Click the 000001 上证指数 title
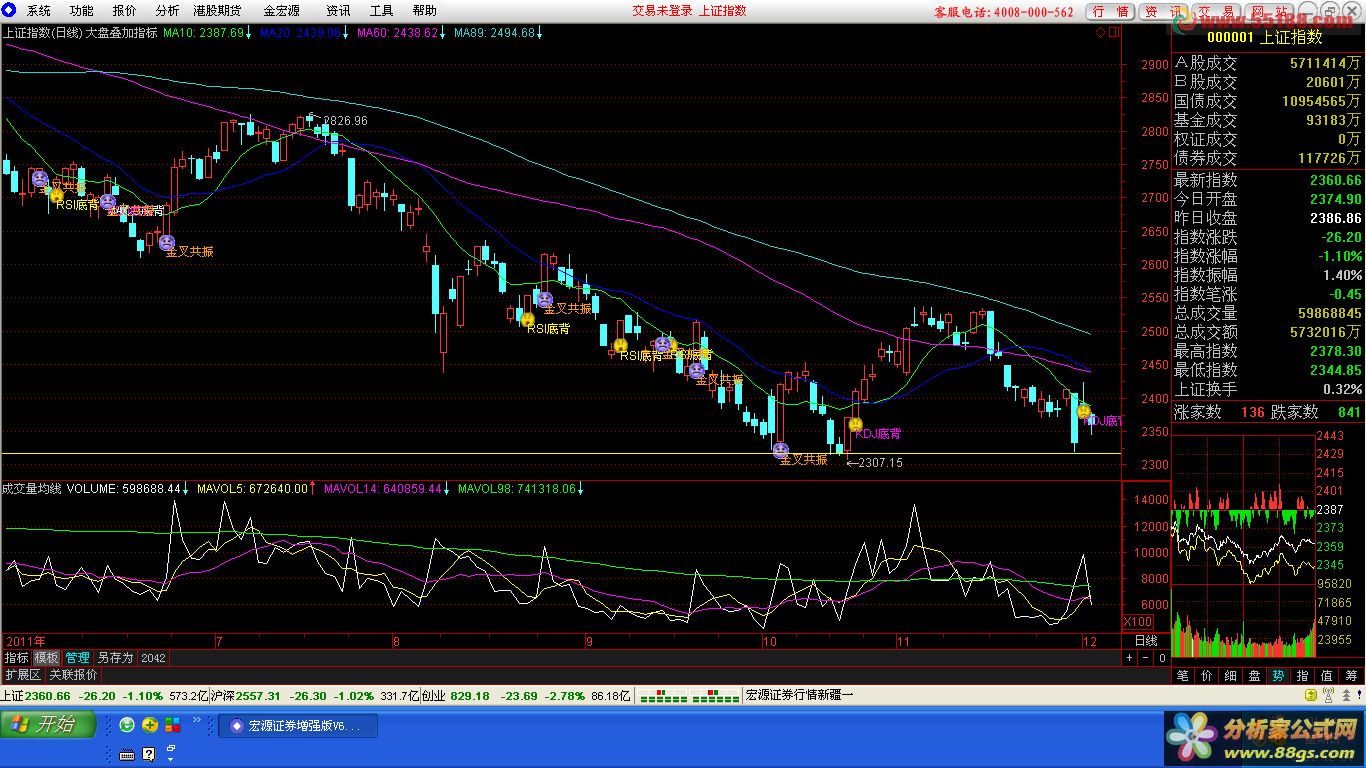 pos(1266,37)
